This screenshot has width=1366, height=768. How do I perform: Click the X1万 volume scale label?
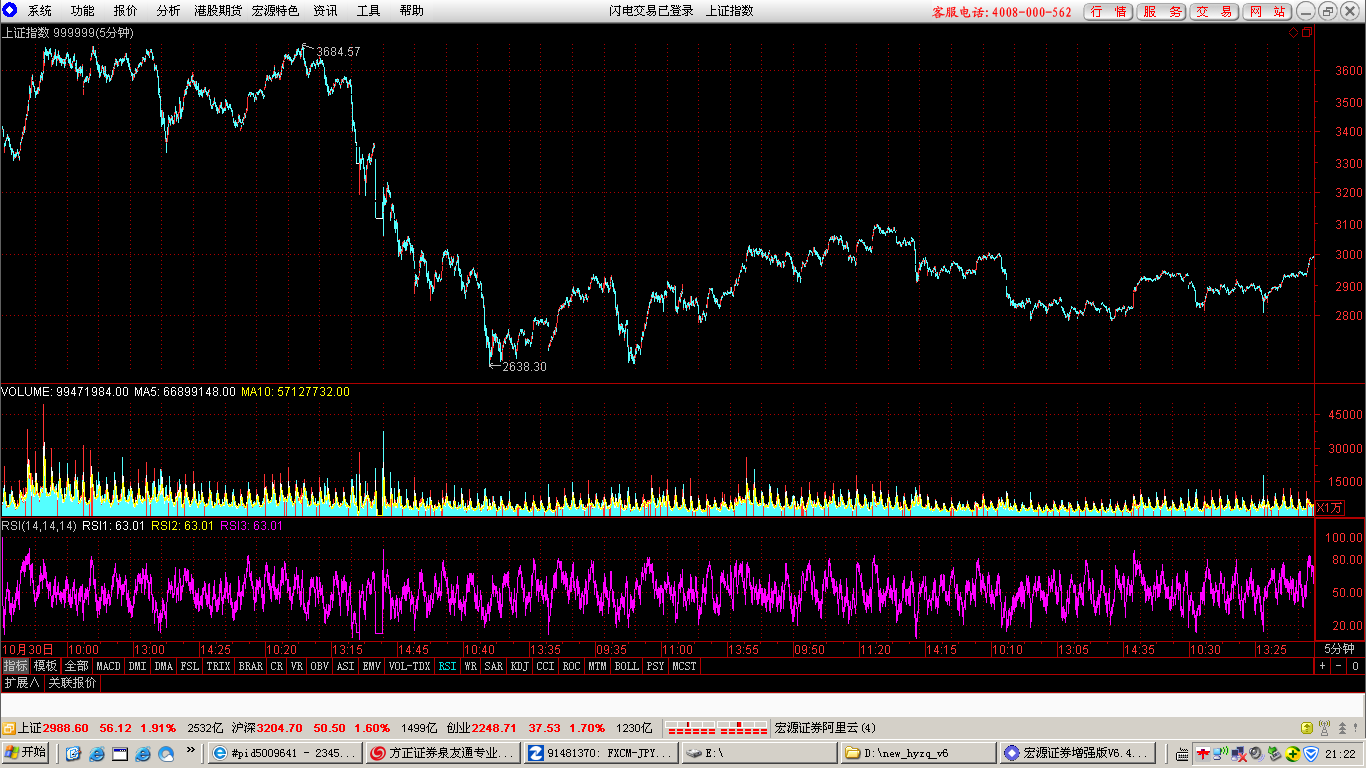click(x=1329, y=508)
